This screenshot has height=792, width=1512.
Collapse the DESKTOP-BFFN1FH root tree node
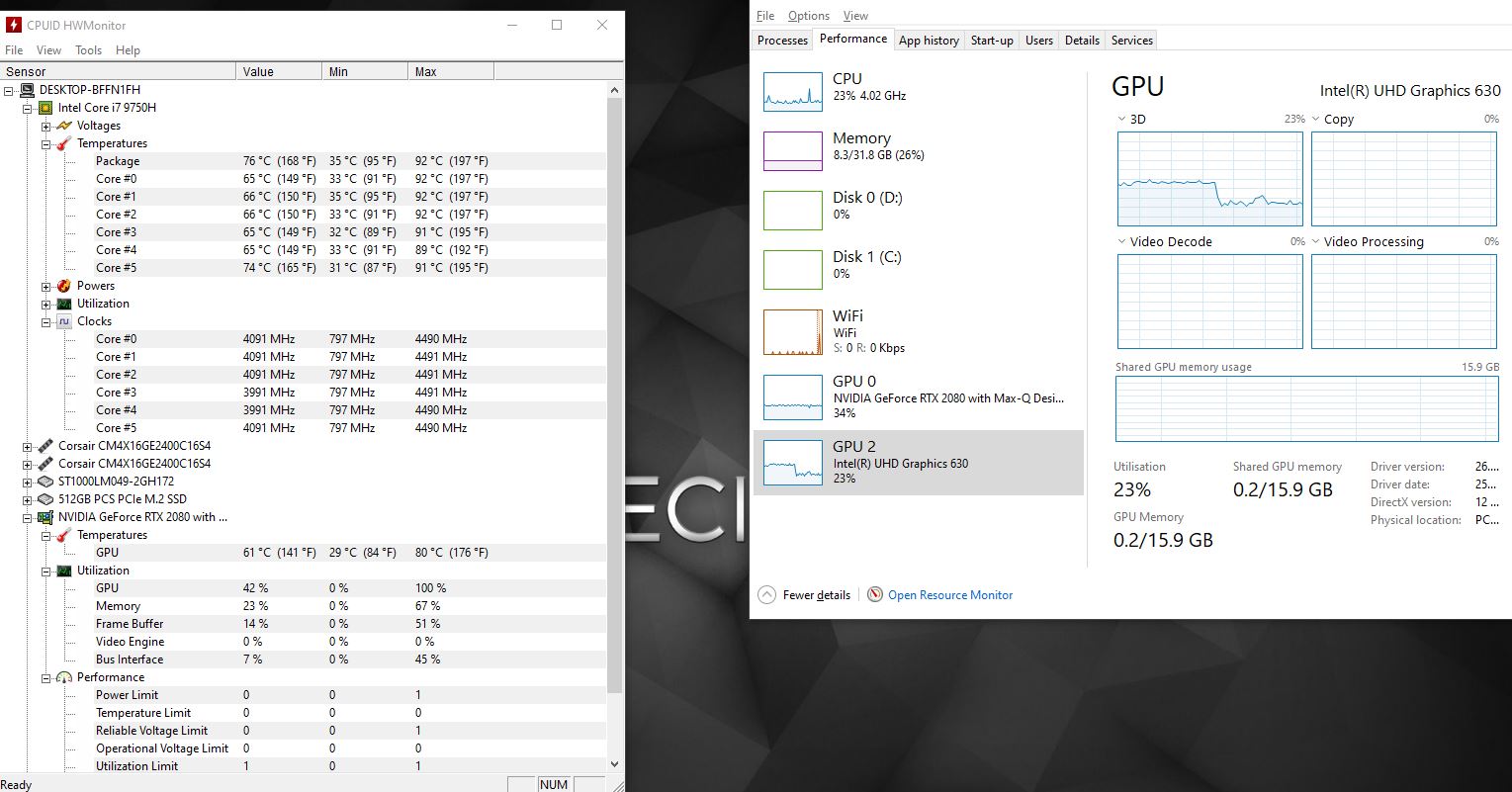(9, 90)
